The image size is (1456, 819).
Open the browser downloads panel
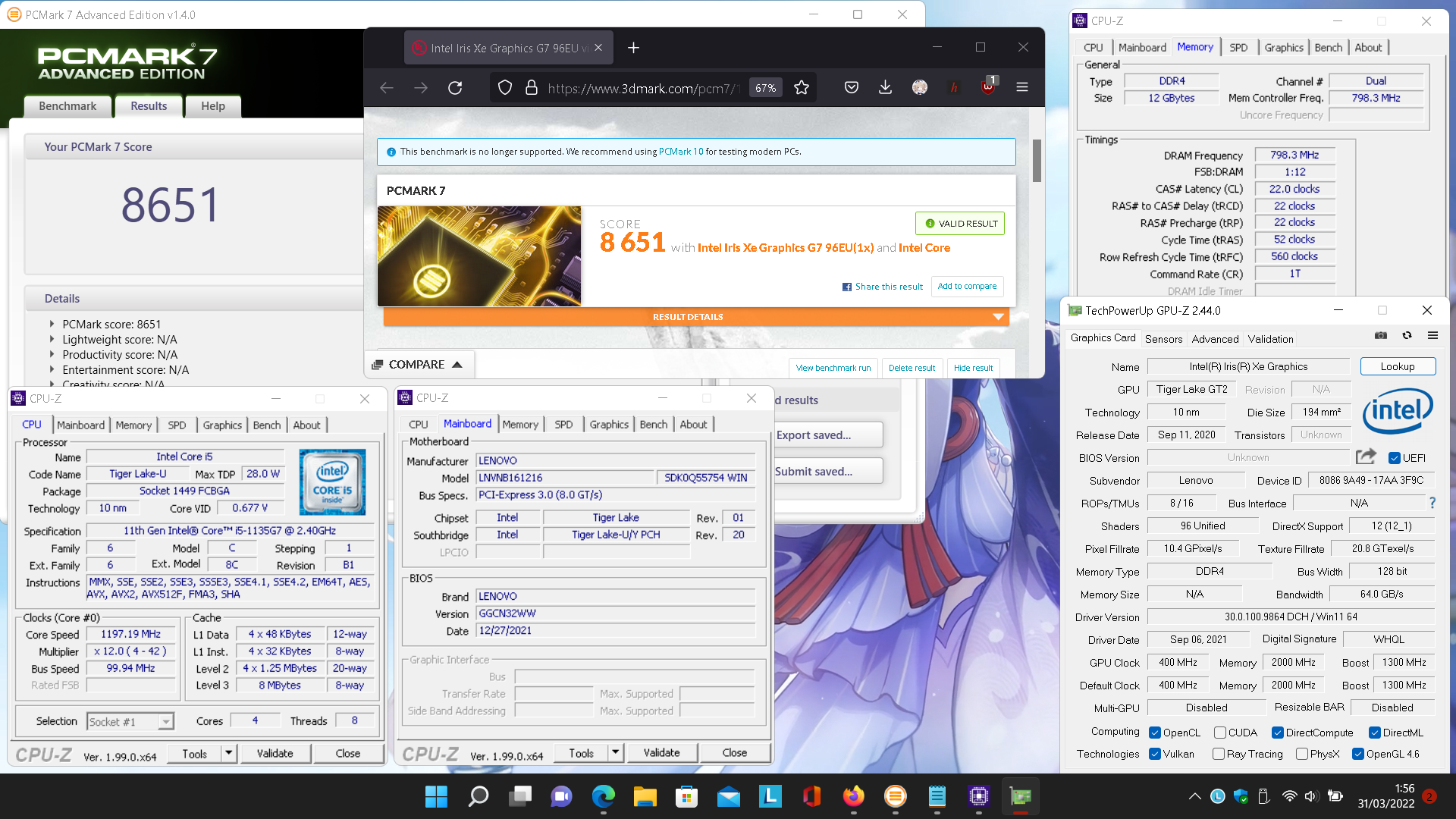(885, 88)
